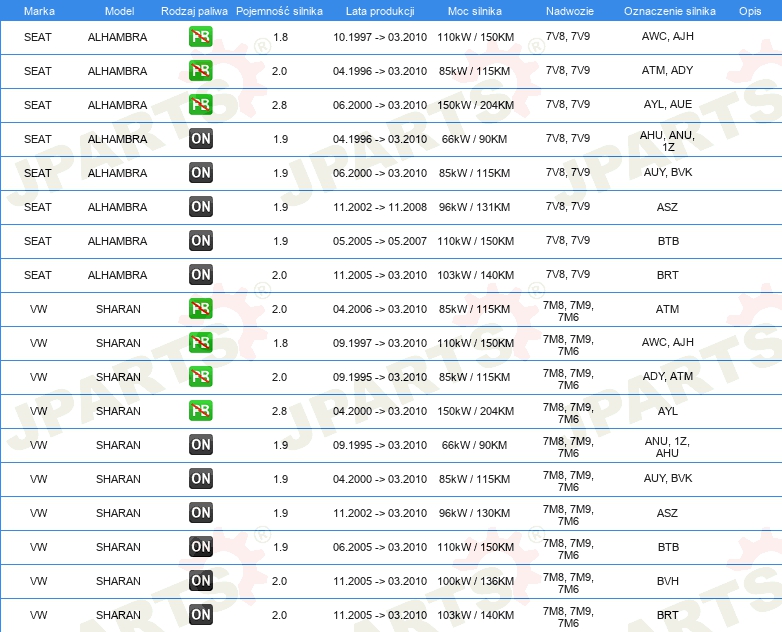
Task: Click ALHAMBRA in the ASZ row
Action: coord(118,207)
